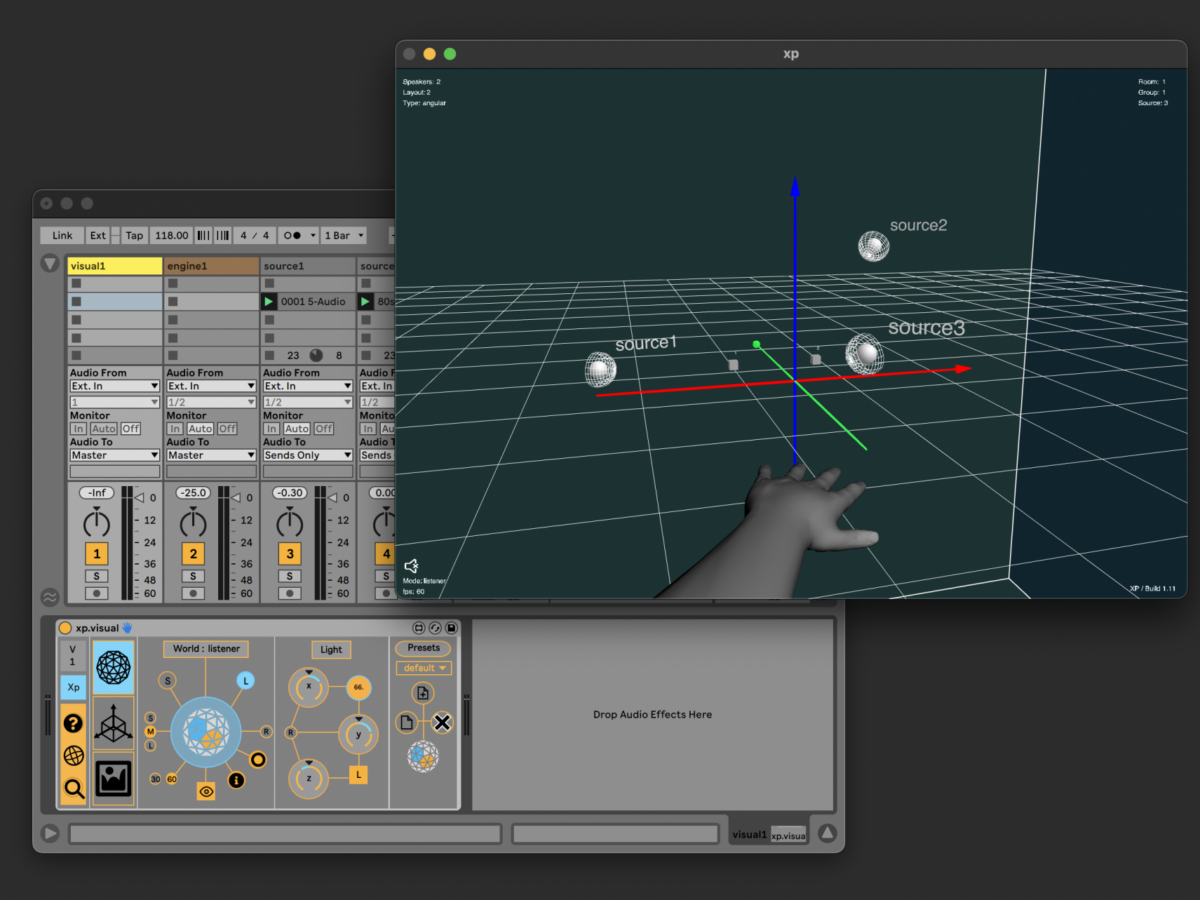Screen dimensions: 1200x900
Task: Open the default presets dropdown
Action: click(424, 668)
